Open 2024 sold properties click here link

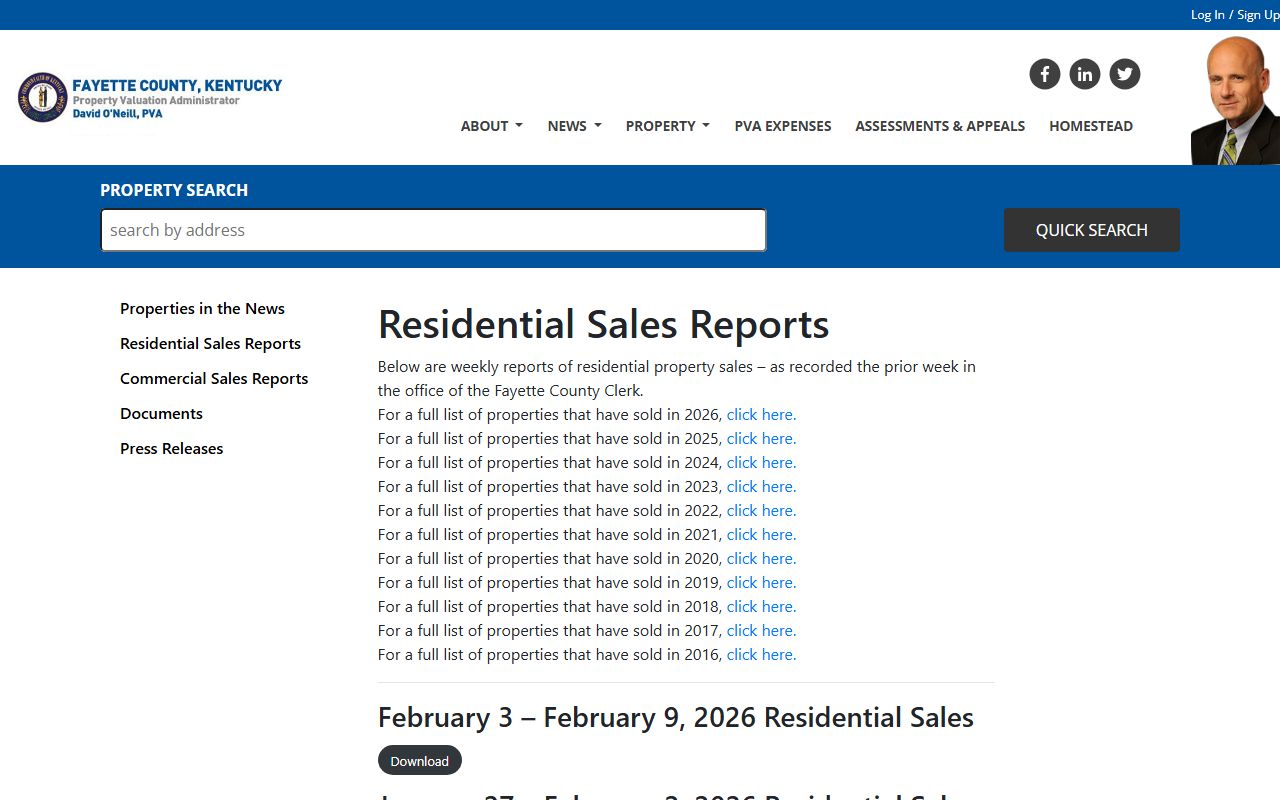pyautogui.click(x=761, y=463)
